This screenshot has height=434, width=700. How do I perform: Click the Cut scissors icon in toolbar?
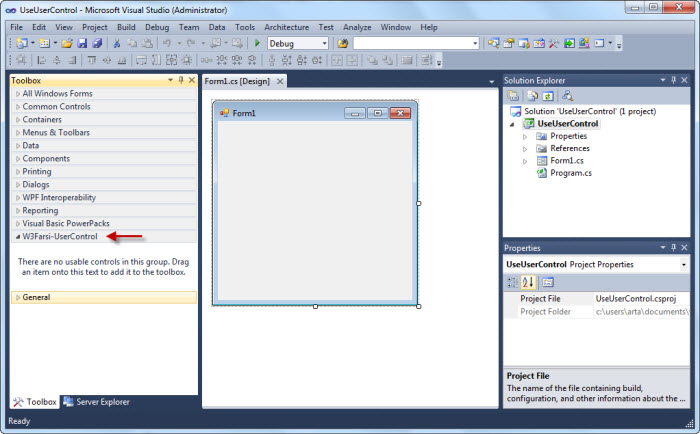117,44
